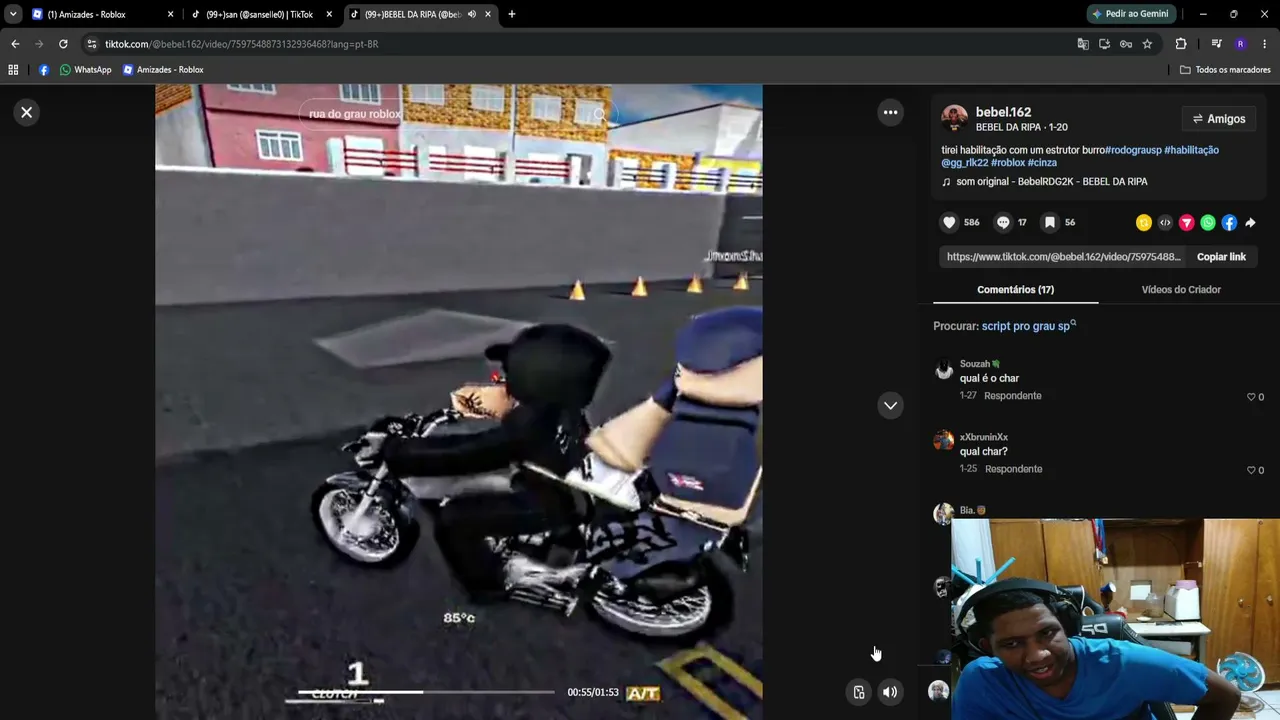Select the video URL text field
Viewport: 1280px width, 720px height.
click(1064, 257)
